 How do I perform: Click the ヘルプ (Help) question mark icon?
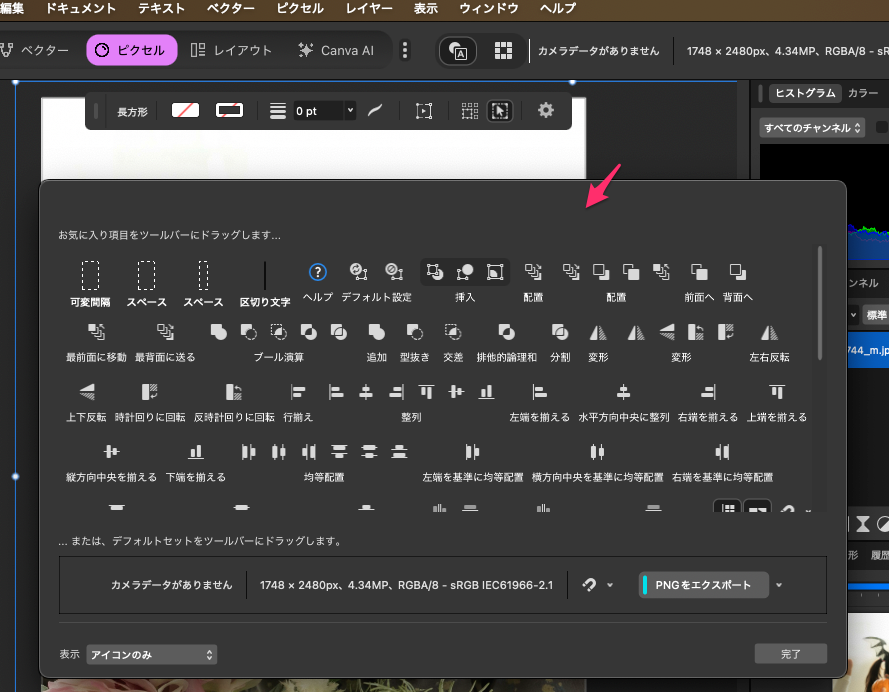(317, 272)
